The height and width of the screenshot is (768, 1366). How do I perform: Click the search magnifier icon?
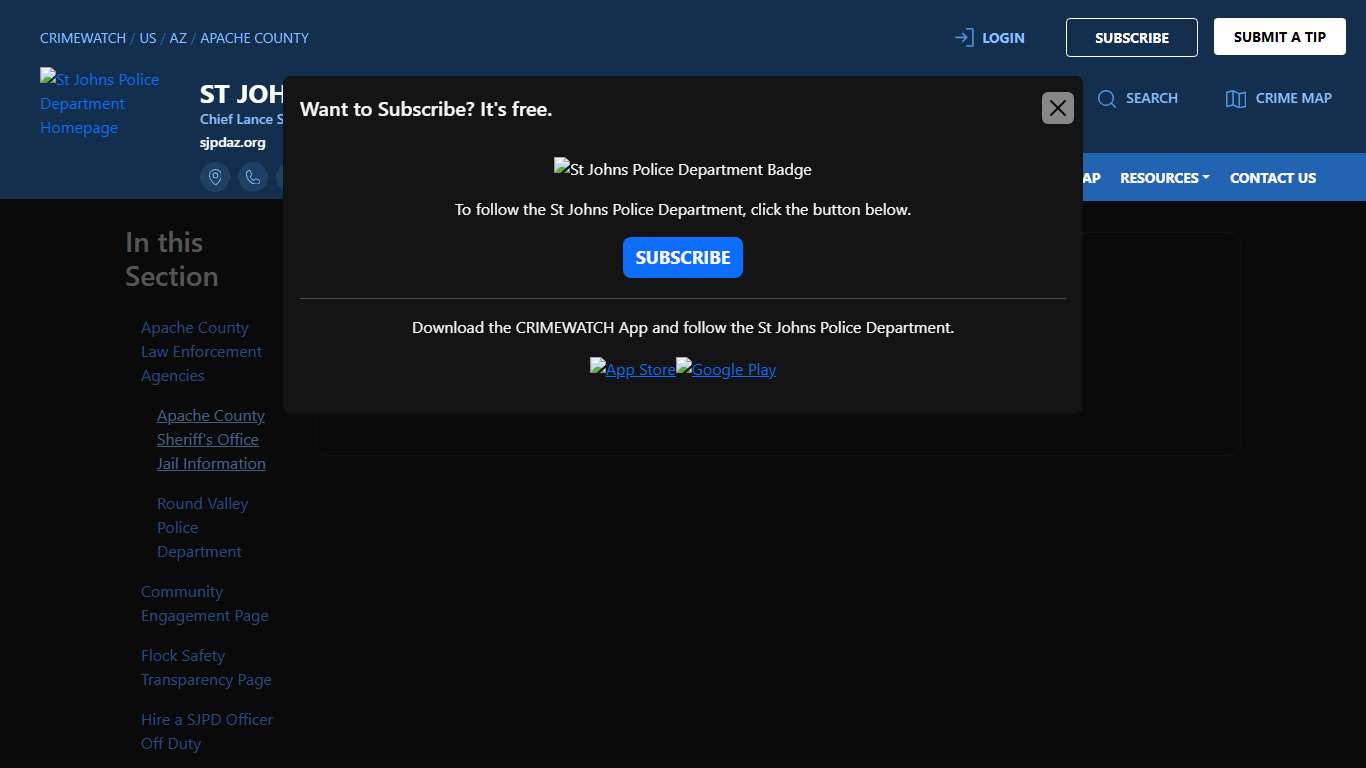coord(1107,98)
